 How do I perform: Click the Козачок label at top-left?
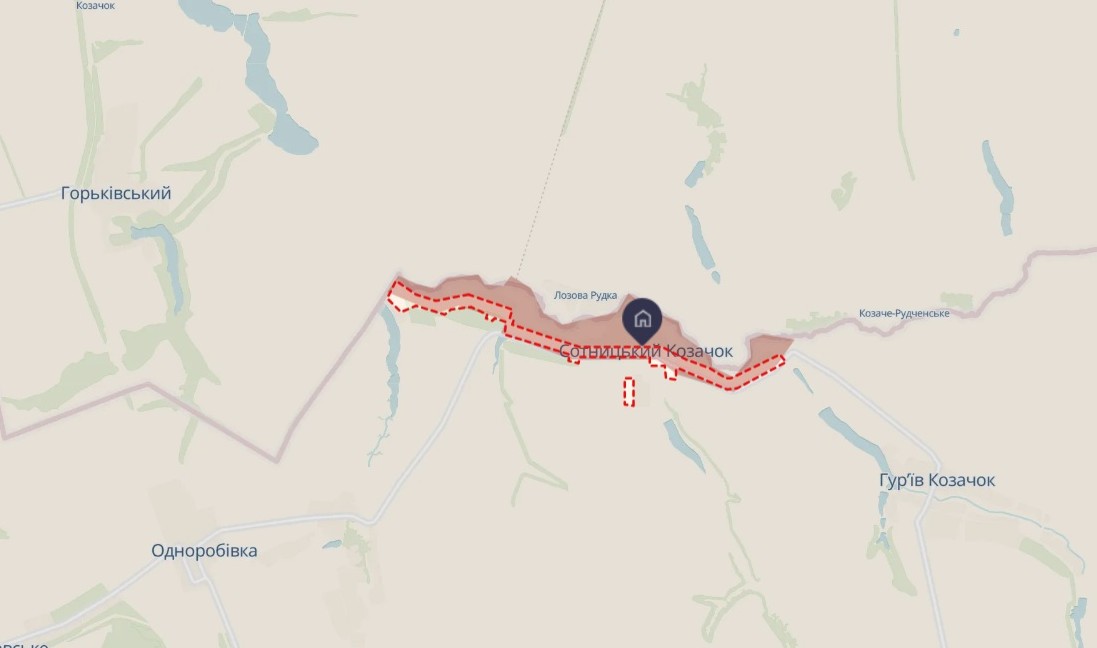coord(95,6)
